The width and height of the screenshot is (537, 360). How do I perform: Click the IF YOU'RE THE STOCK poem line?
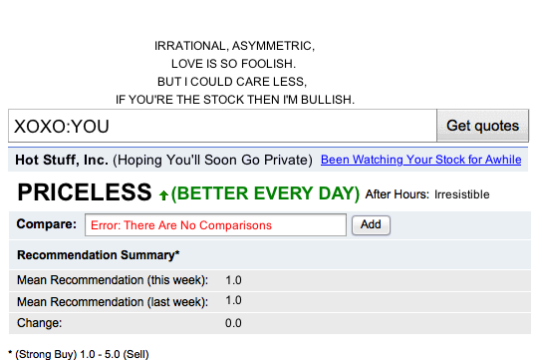(x=235, y=100)
